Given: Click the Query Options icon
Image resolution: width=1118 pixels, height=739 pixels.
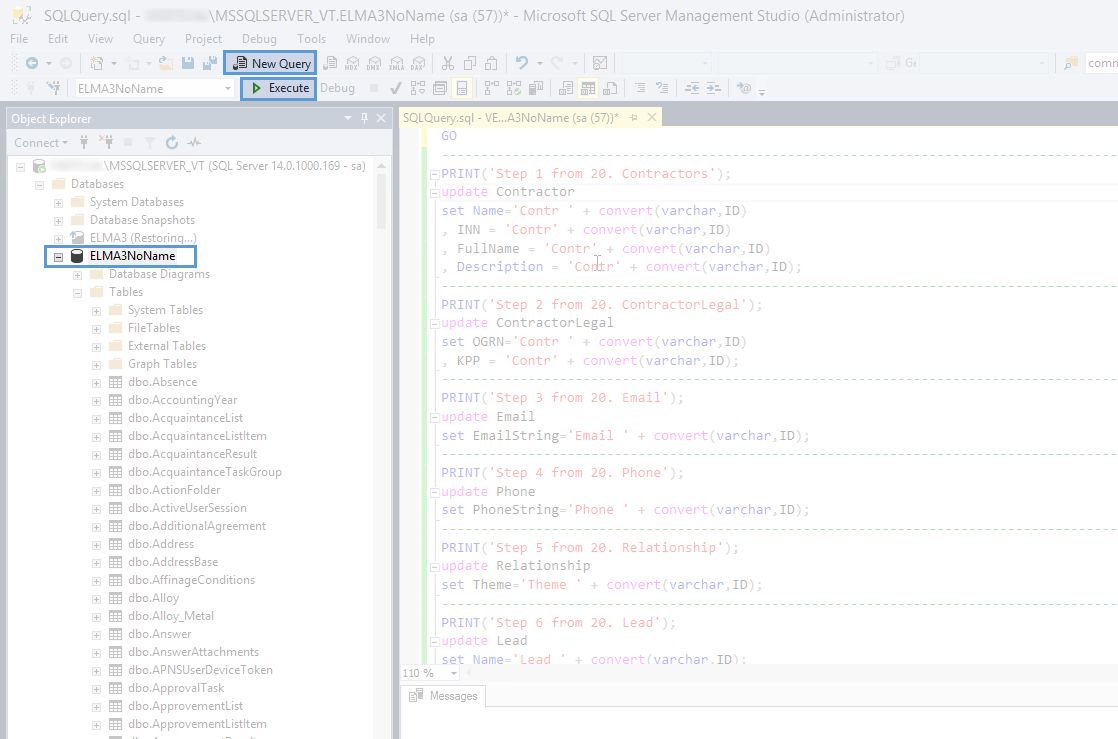Looking at the screenshot, I should pyautogui.click(x=440, y=88).
